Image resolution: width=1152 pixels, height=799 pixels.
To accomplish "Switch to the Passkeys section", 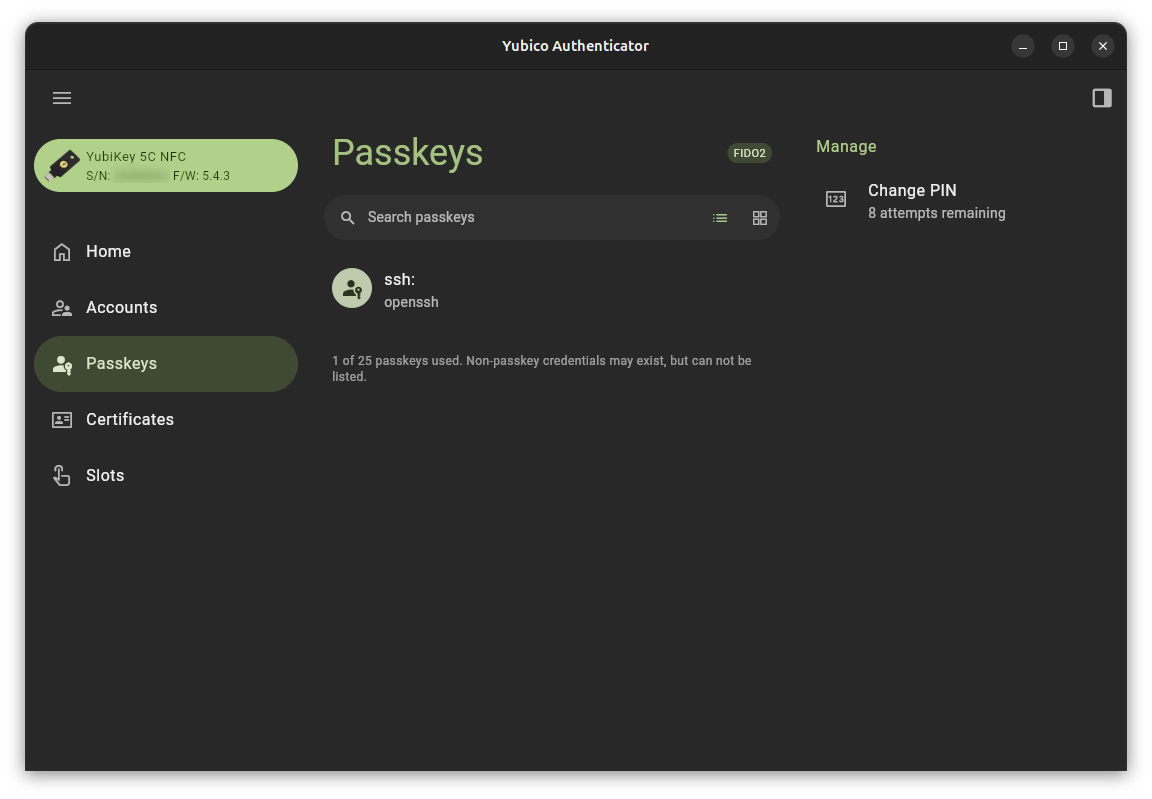I will (x=122, y=364).
